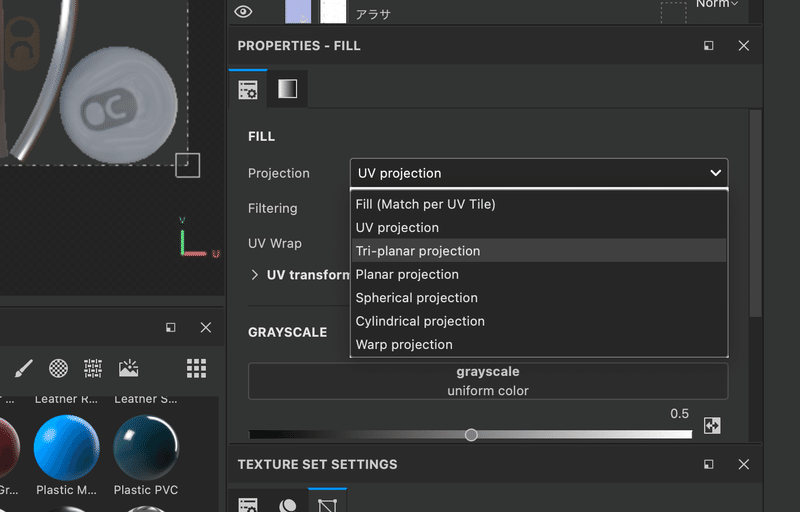Viewport: 800px width, 512px height.
Task: Click the checkered sphere alpha filter icon
Action: (x=59, y=368)
